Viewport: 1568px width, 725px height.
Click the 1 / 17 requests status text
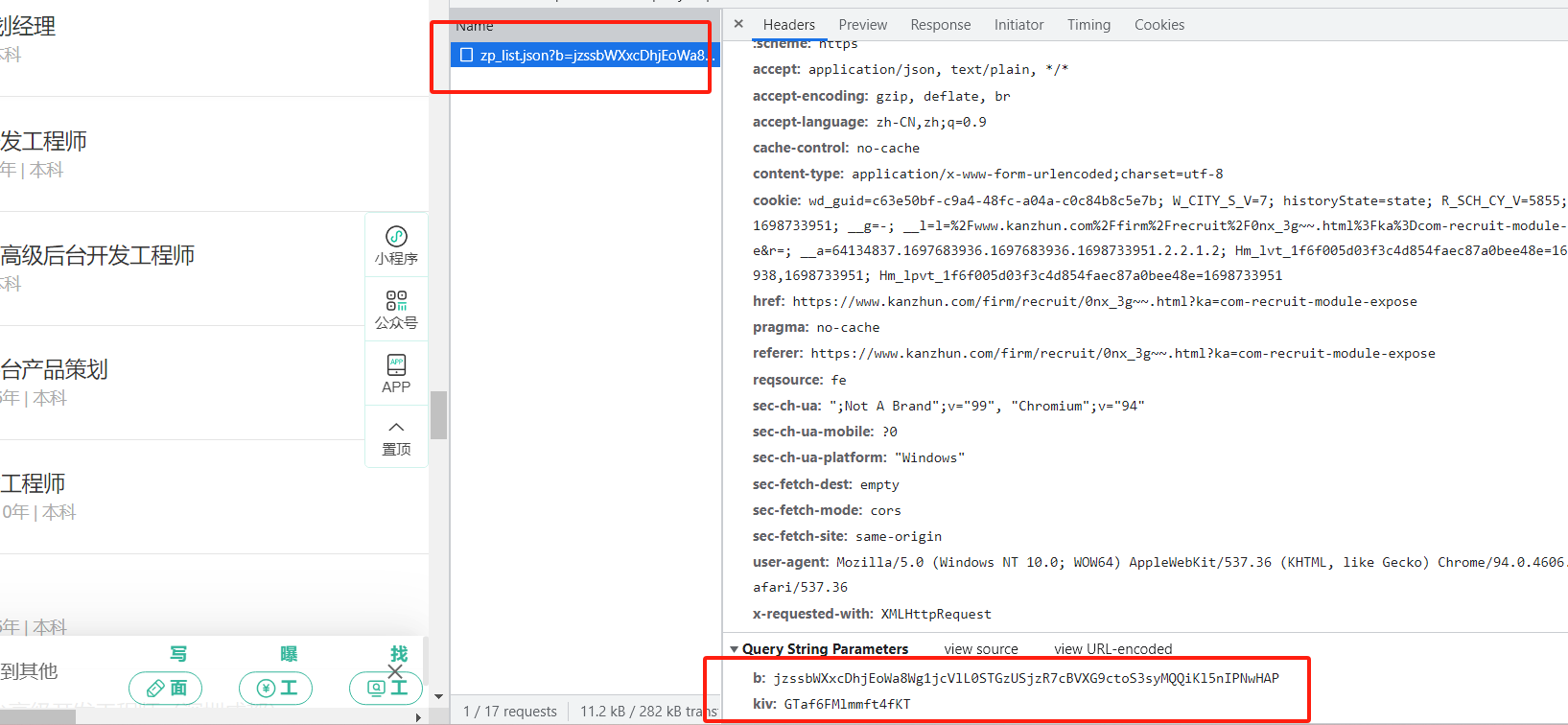[x=510, y=712]
